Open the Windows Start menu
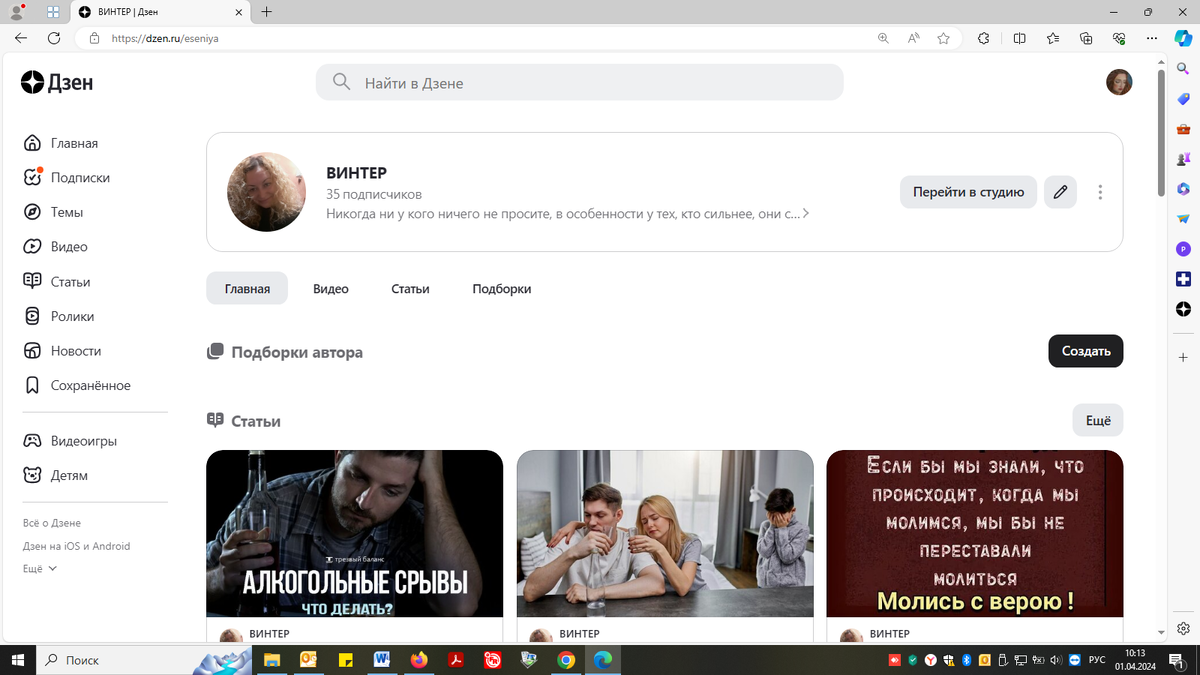Image resolution: width=1200 pixels, height=675 pixels. [17, 660]
